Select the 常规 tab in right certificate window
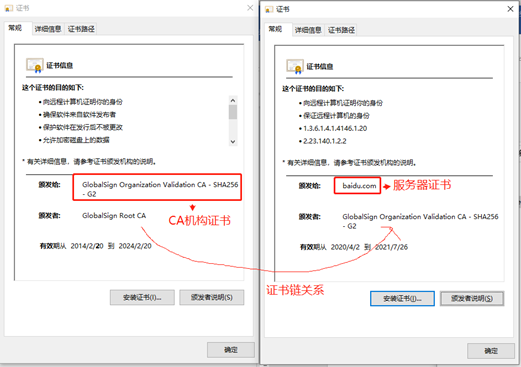Viewport: 521px width, 367px height. click(275, 29)
